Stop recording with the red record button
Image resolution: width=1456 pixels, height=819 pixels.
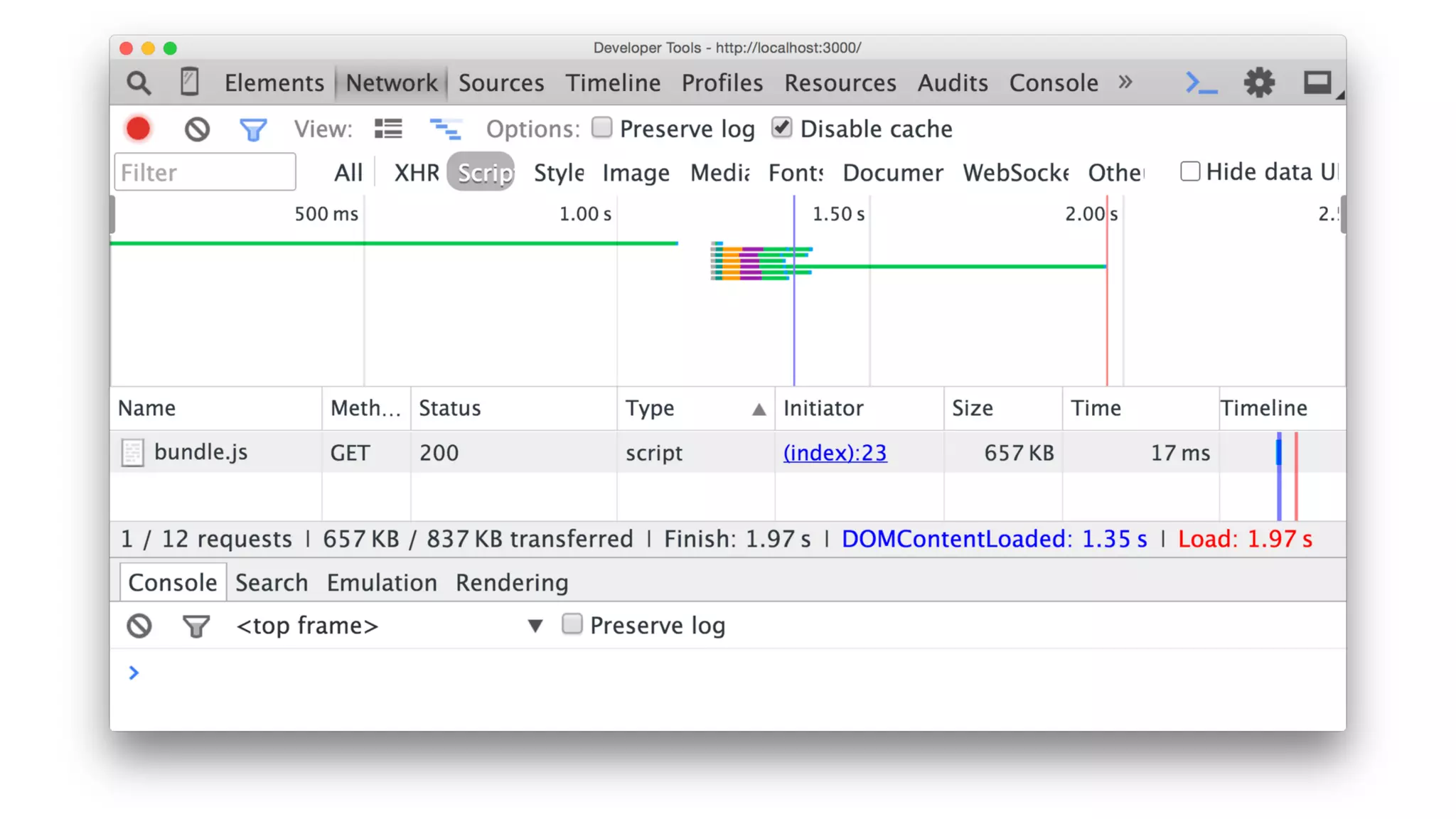coord(139,129)
